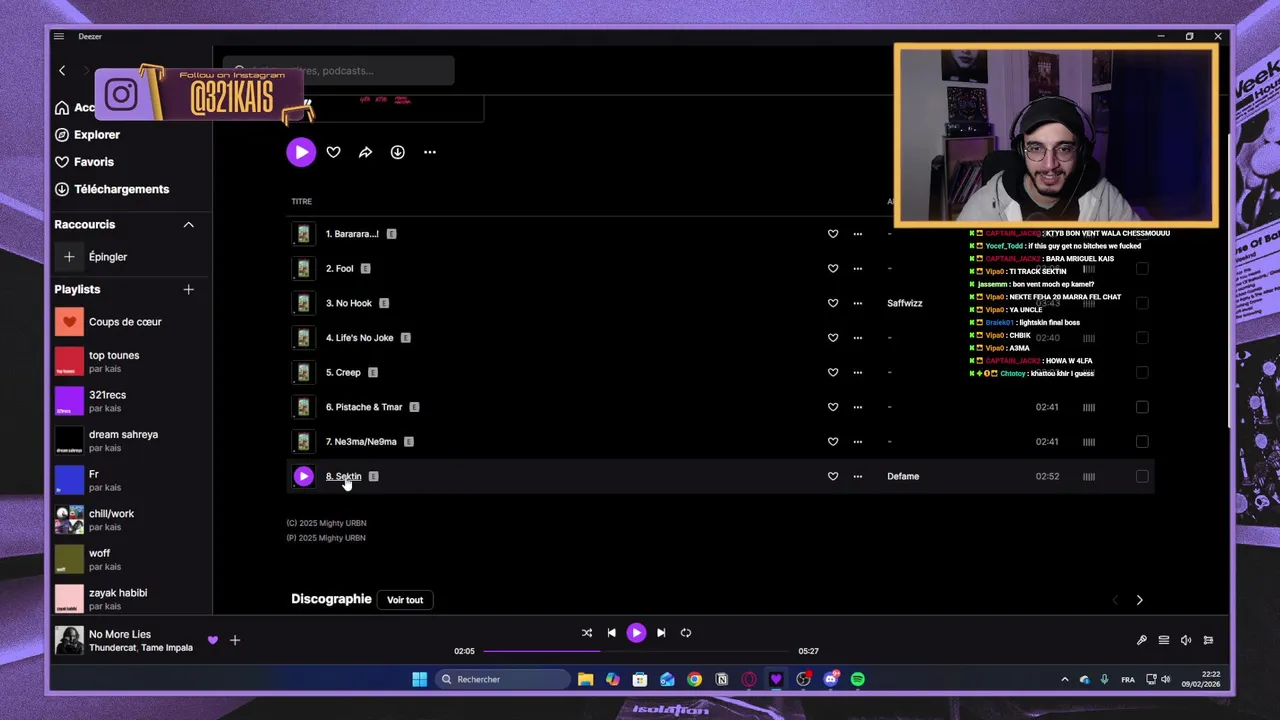Click Voir tout next to Discographie

[405, 600]
